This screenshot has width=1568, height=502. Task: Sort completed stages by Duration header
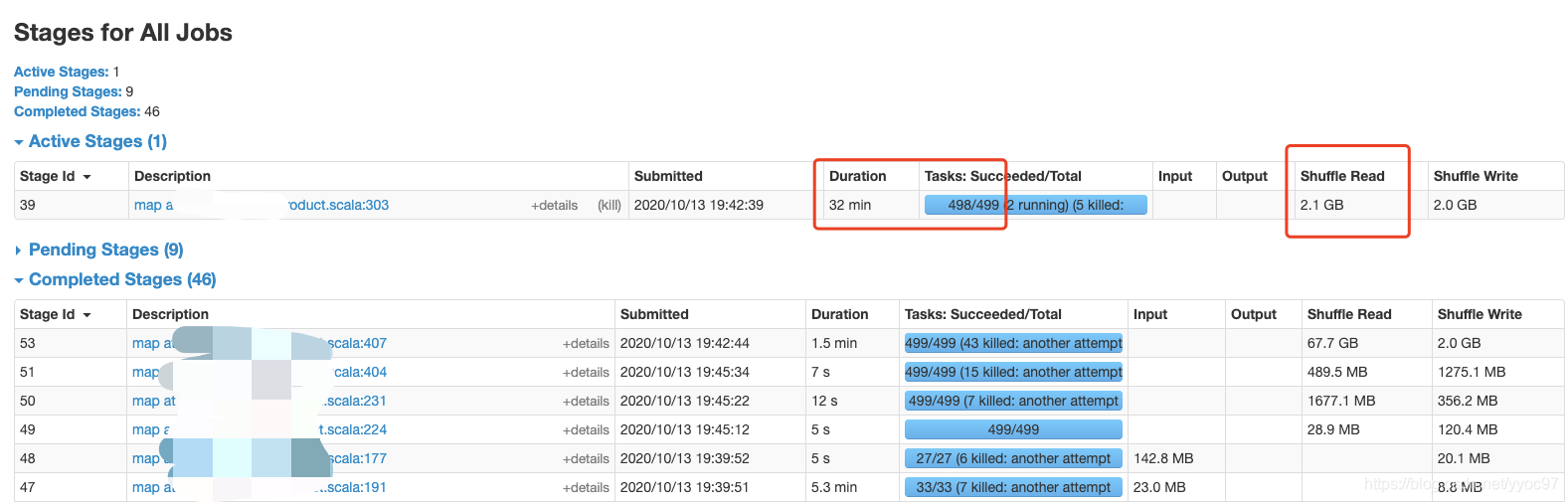839,314
